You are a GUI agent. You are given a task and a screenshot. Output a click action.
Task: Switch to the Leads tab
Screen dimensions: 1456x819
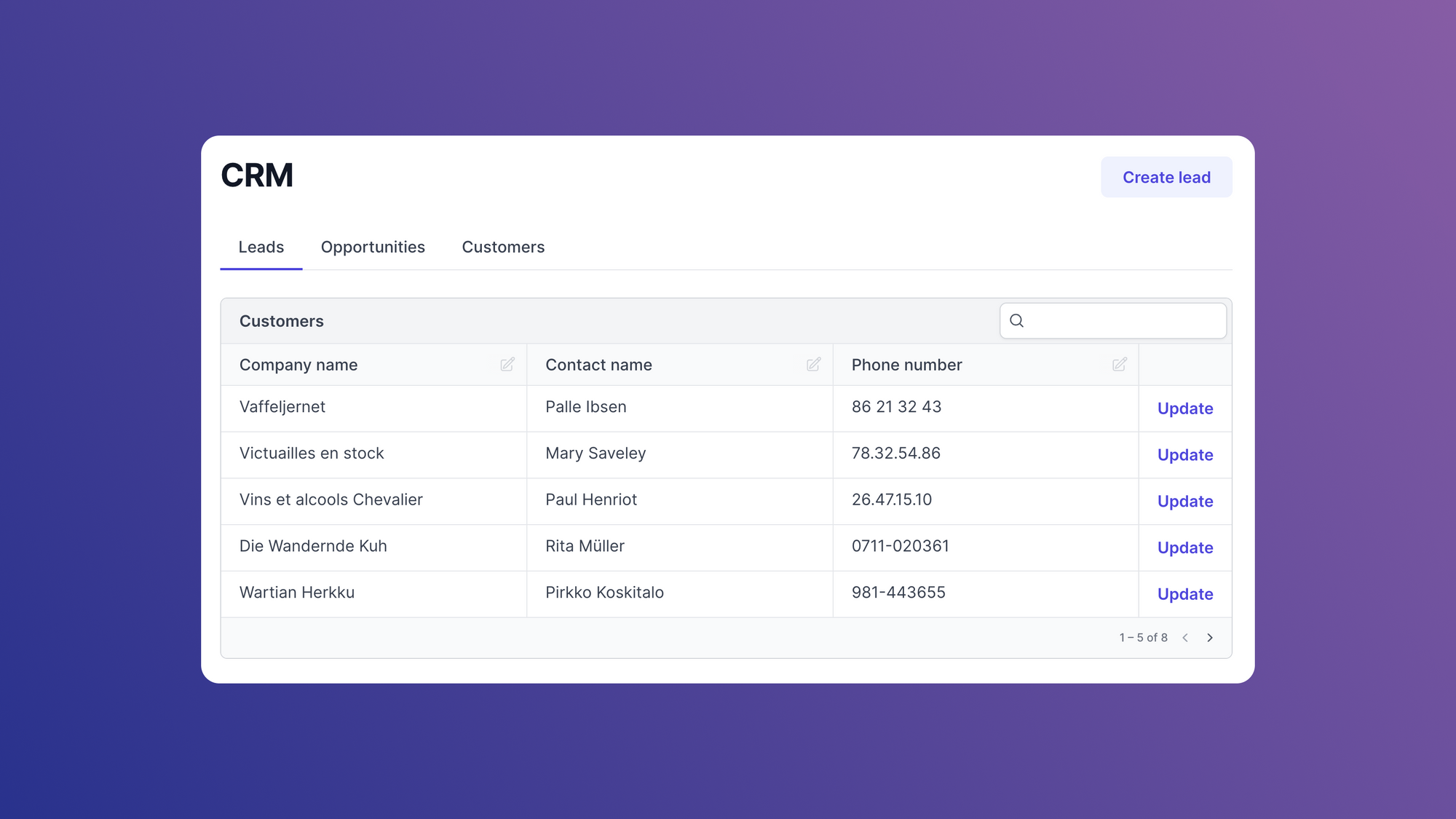pos(261,248)
